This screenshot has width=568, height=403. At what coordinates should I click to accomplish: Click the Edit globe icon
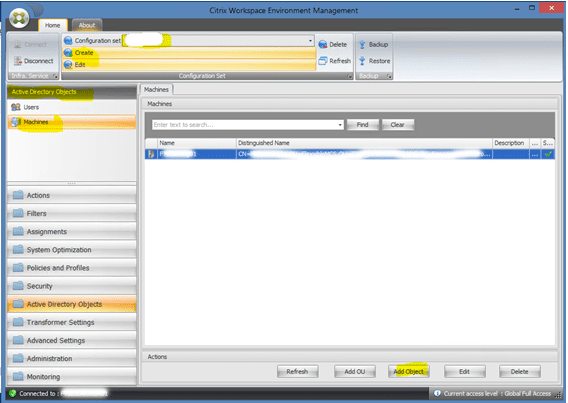pyautogui.click(x=68, y=65)
